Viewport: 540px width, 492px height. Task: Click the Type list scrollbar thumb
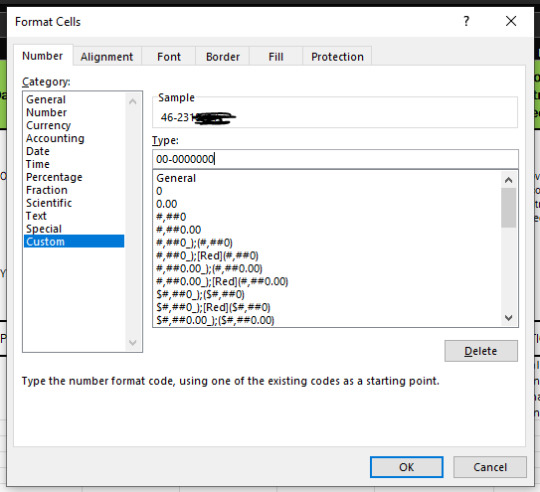point(509,208)
